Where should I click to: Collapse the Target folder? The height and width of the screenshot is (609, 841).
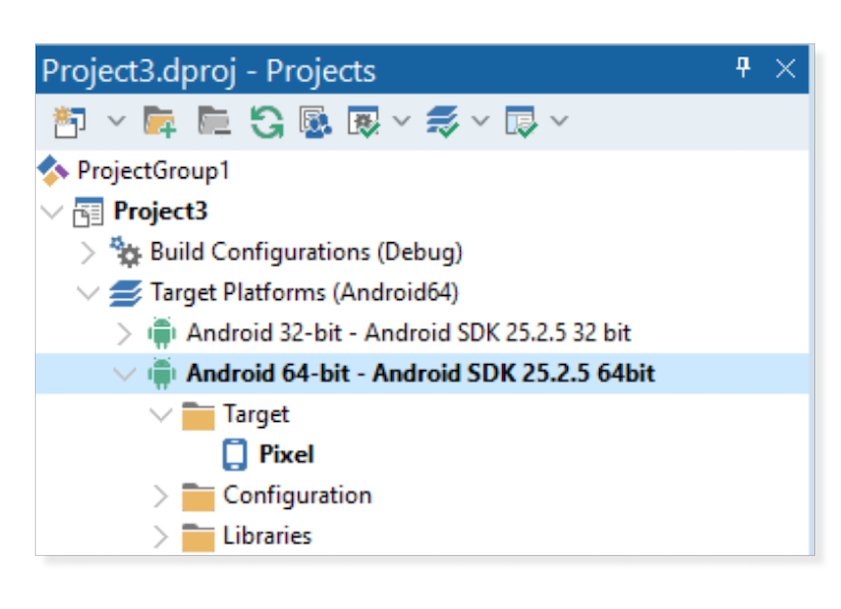click(x=160, y=415)
